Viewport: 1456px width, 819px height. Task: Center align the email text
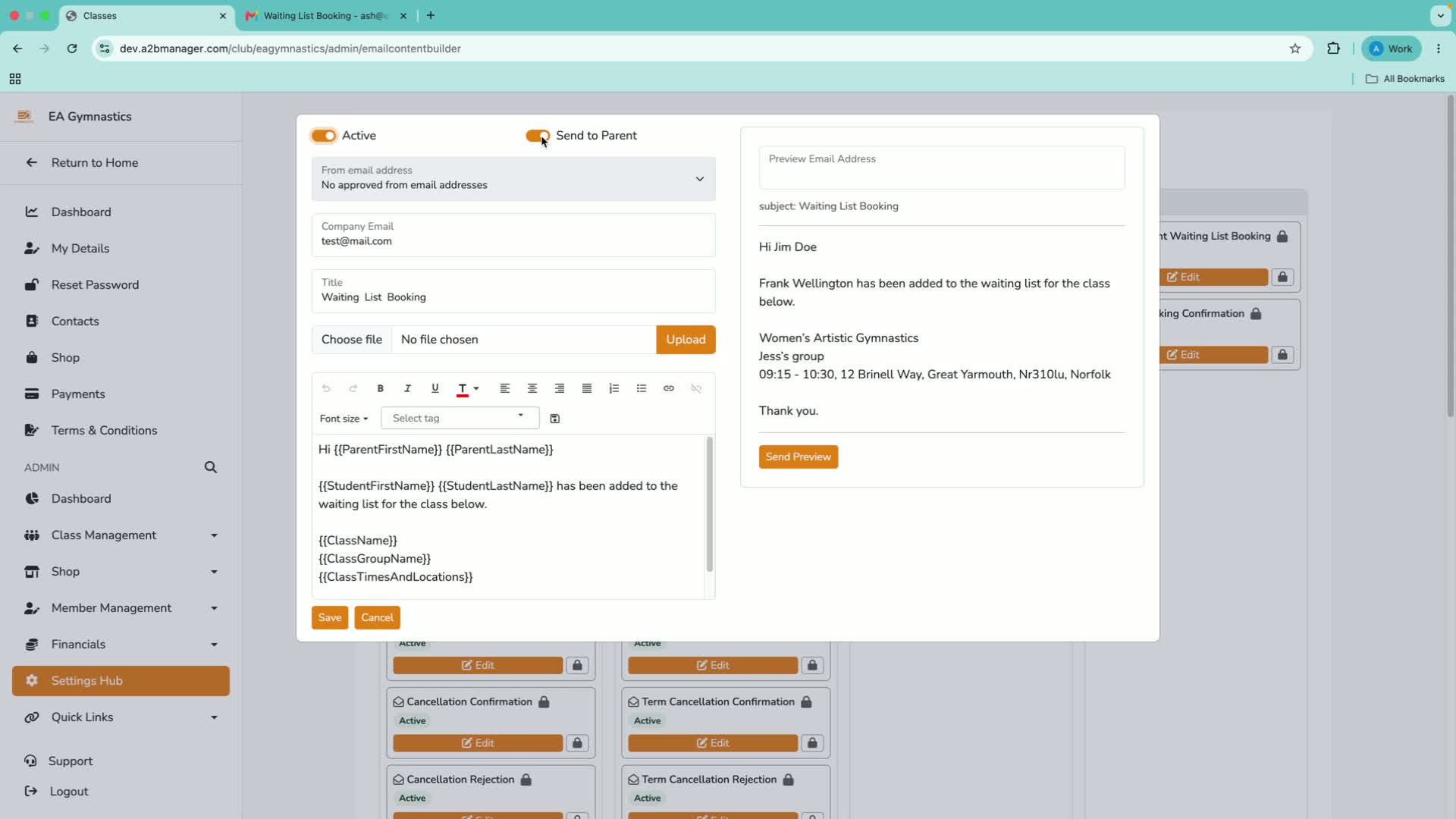pos(532,388)
